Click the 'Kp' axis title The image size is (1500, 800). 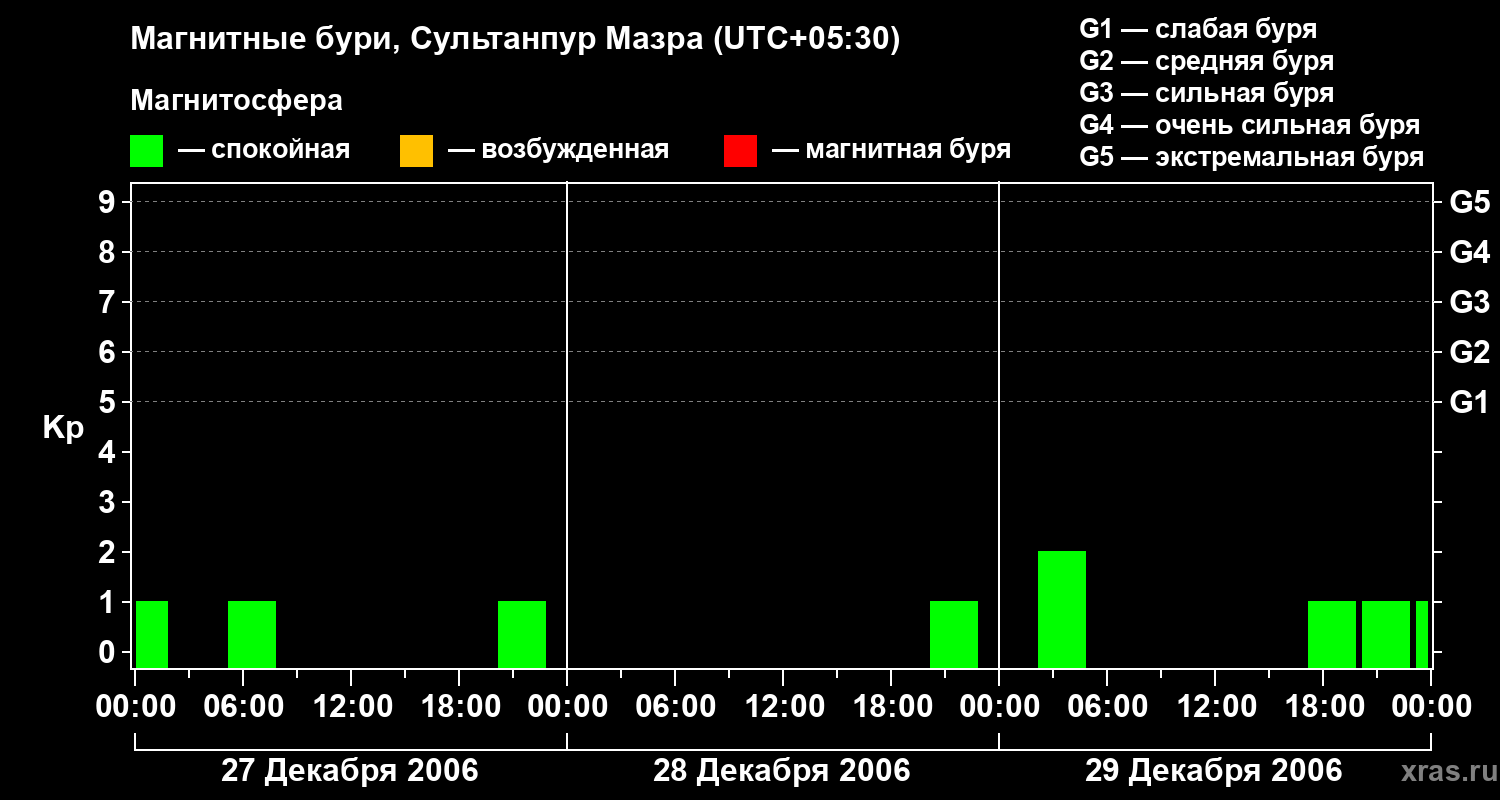pos(63,428)
